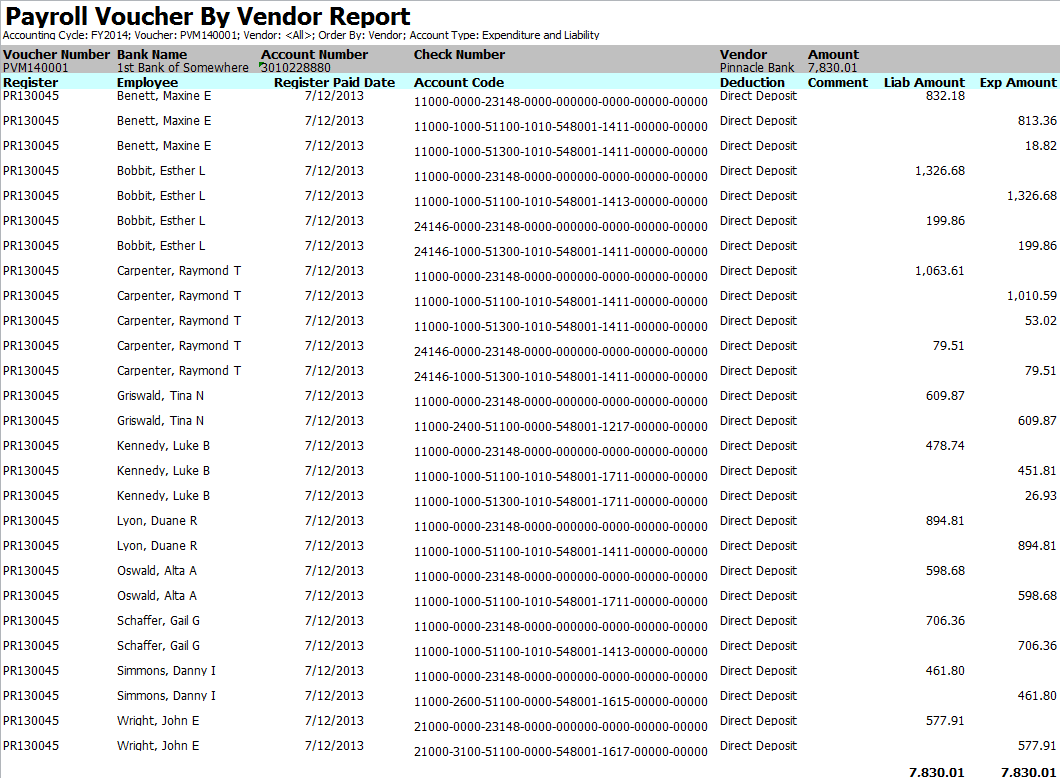
Task: Click expense amount 53.02
Action: click(x=1040, y=320)
